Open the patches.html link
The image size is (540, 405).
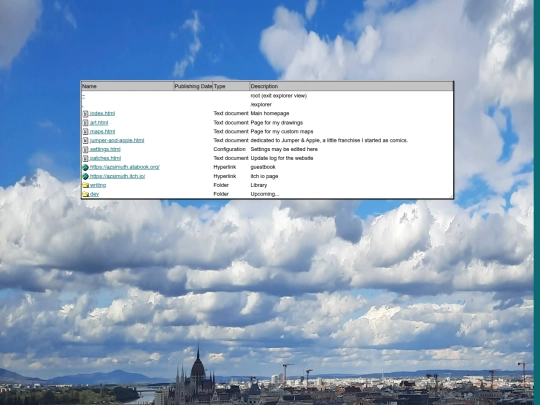tap(105, 158)
